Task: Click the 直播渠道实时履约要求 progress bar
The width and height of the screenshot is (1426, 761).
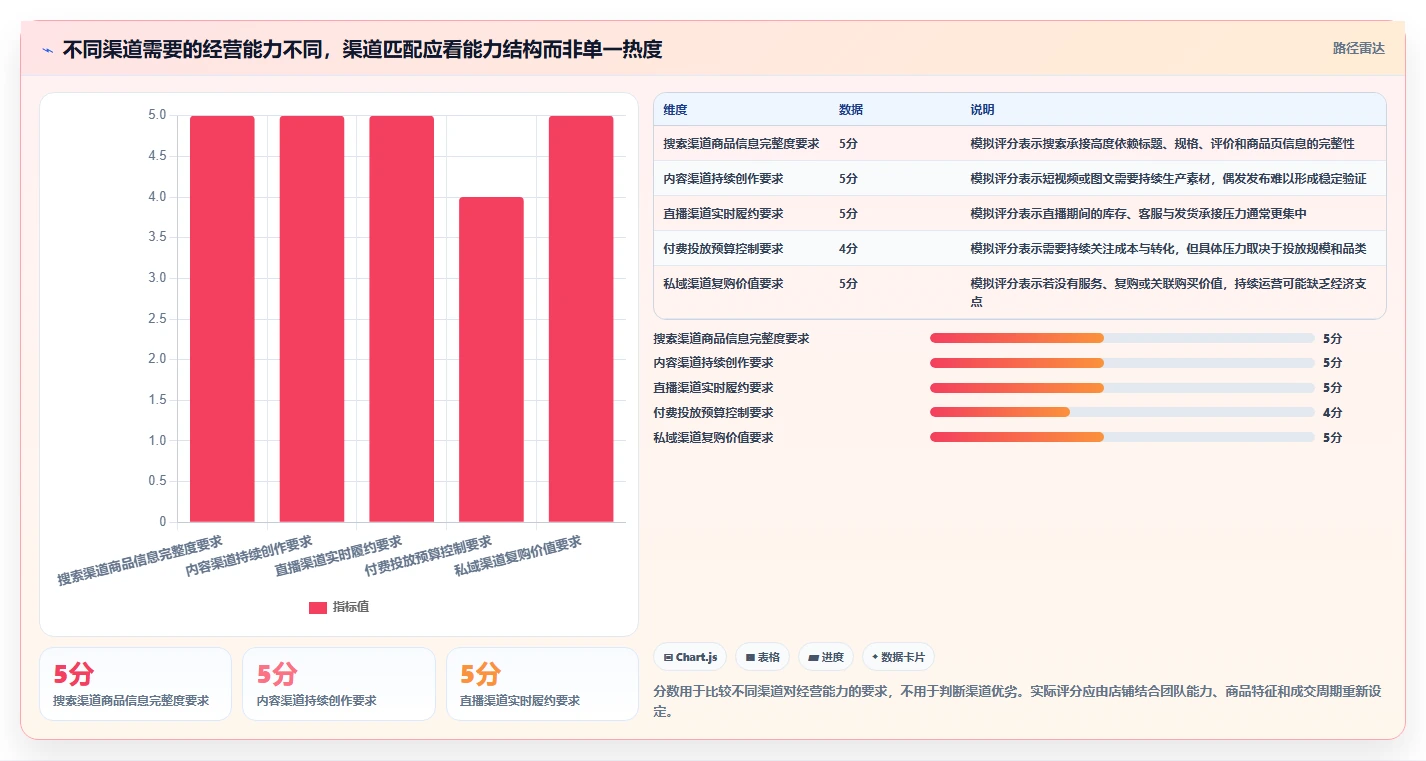Action: pyautogui.click(x=1122, y=388)
